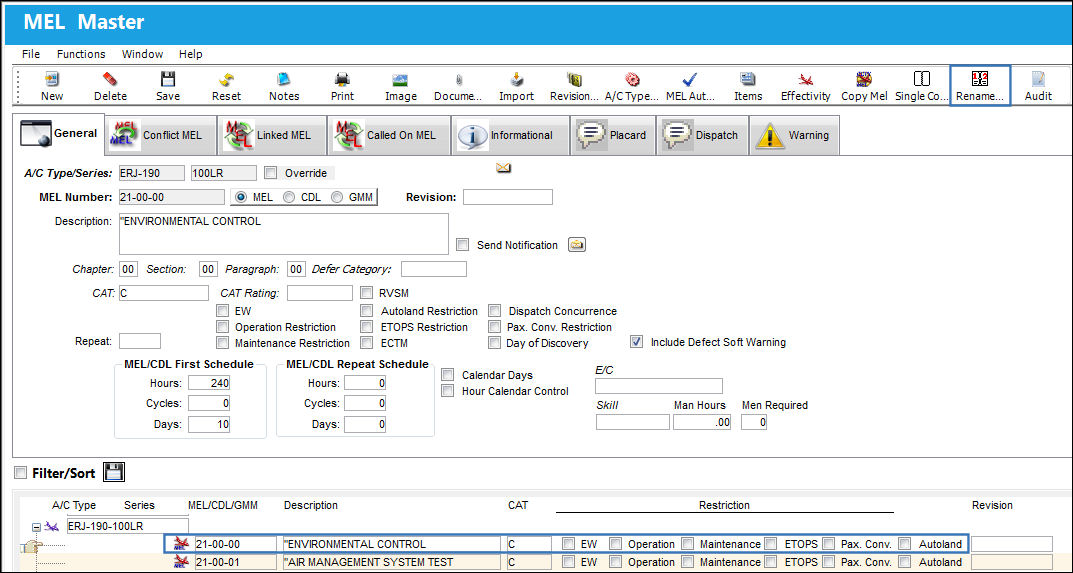Collapse the ERJ-190-100LR tree node
Viewport: 1073px width, 573px height.
pyautogui.click(x=36, y=527)
